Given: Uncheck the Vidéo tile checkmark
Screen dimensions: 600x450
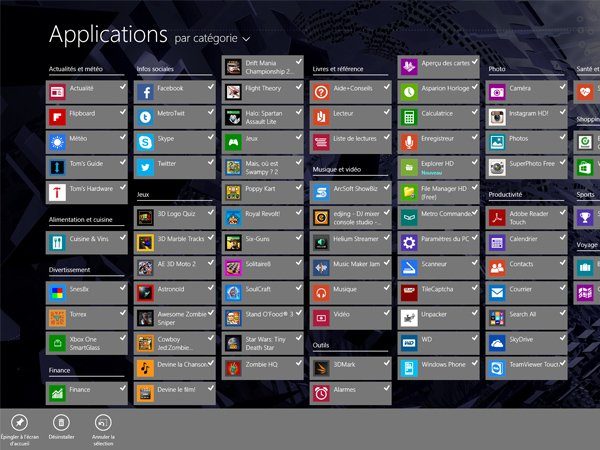Looking at the screenshot, I should pos(387,313).
